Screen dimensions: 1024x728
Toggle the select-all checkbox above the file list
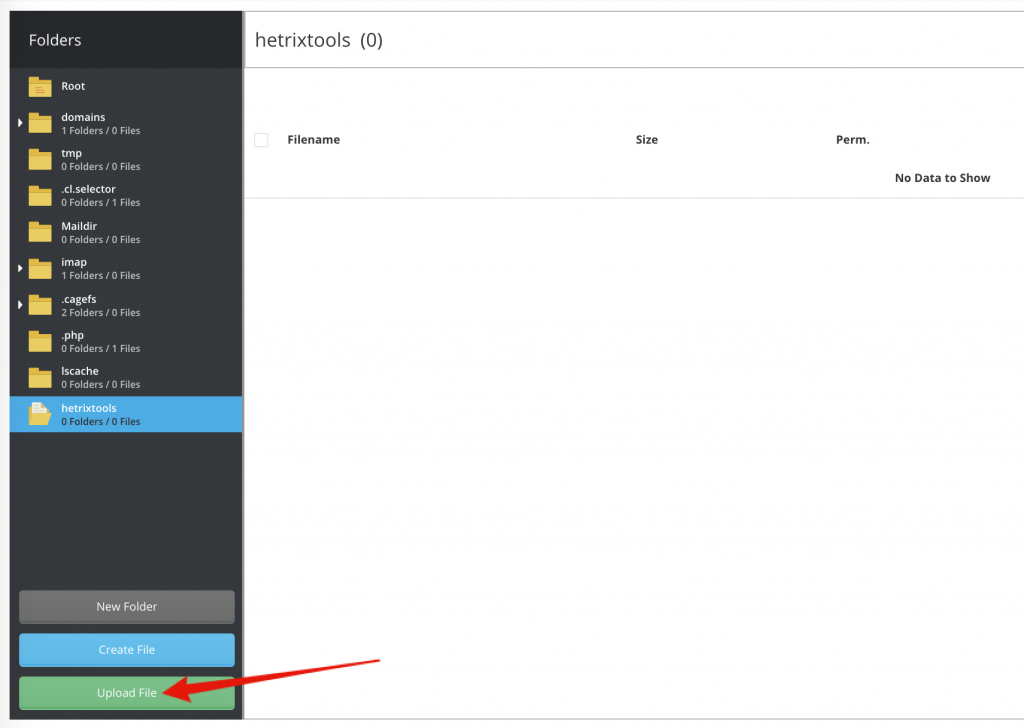point(261,139)
